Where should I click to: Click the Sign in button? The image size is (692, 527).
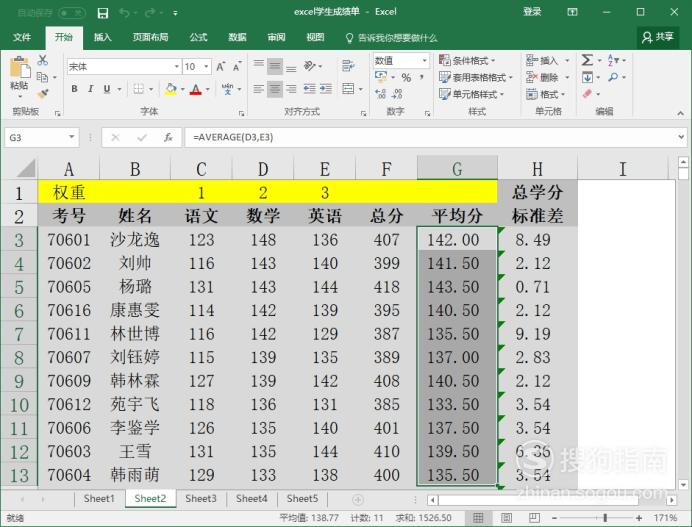pyautogui.click(x=532, y=12)
